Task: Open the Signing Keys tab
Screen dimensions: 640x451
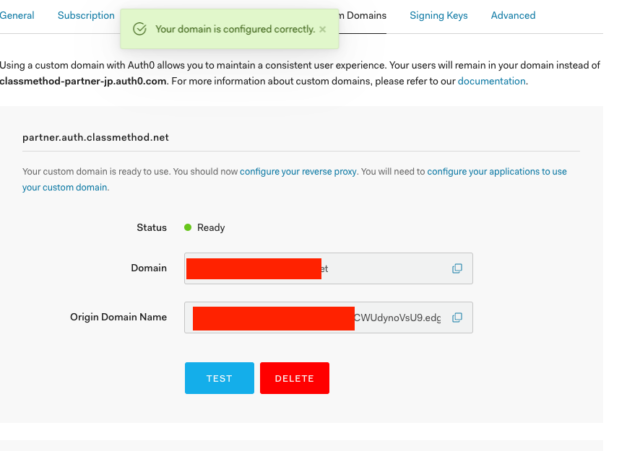Action: tap(439, 16)
